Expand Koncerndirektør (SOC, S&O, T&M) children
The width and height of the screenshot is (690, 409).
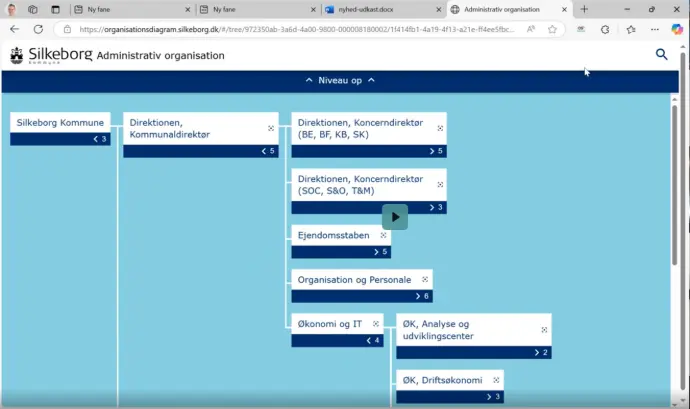pos(369,207)
